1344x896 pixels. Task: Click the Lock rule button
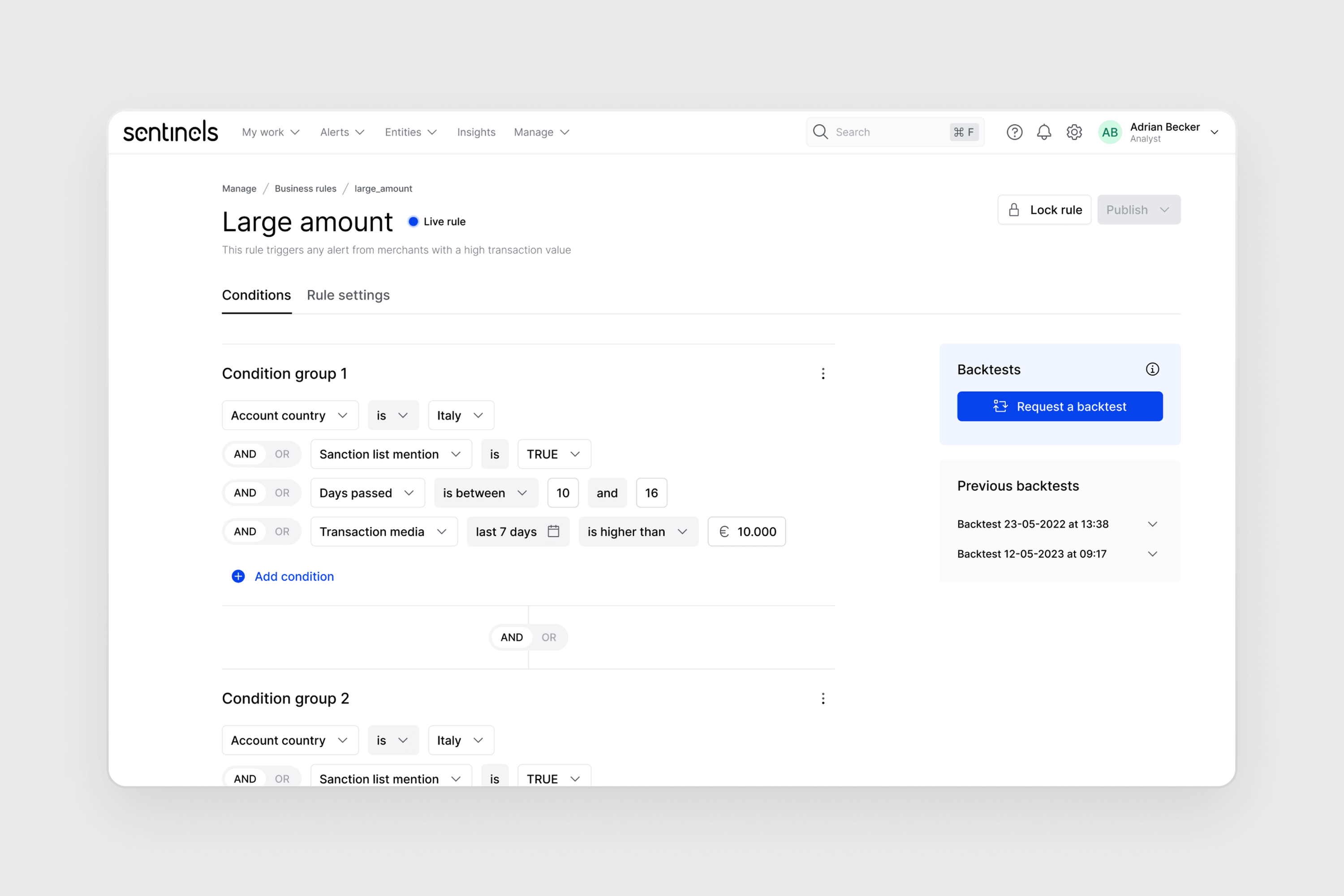(x=1044, y=210)
